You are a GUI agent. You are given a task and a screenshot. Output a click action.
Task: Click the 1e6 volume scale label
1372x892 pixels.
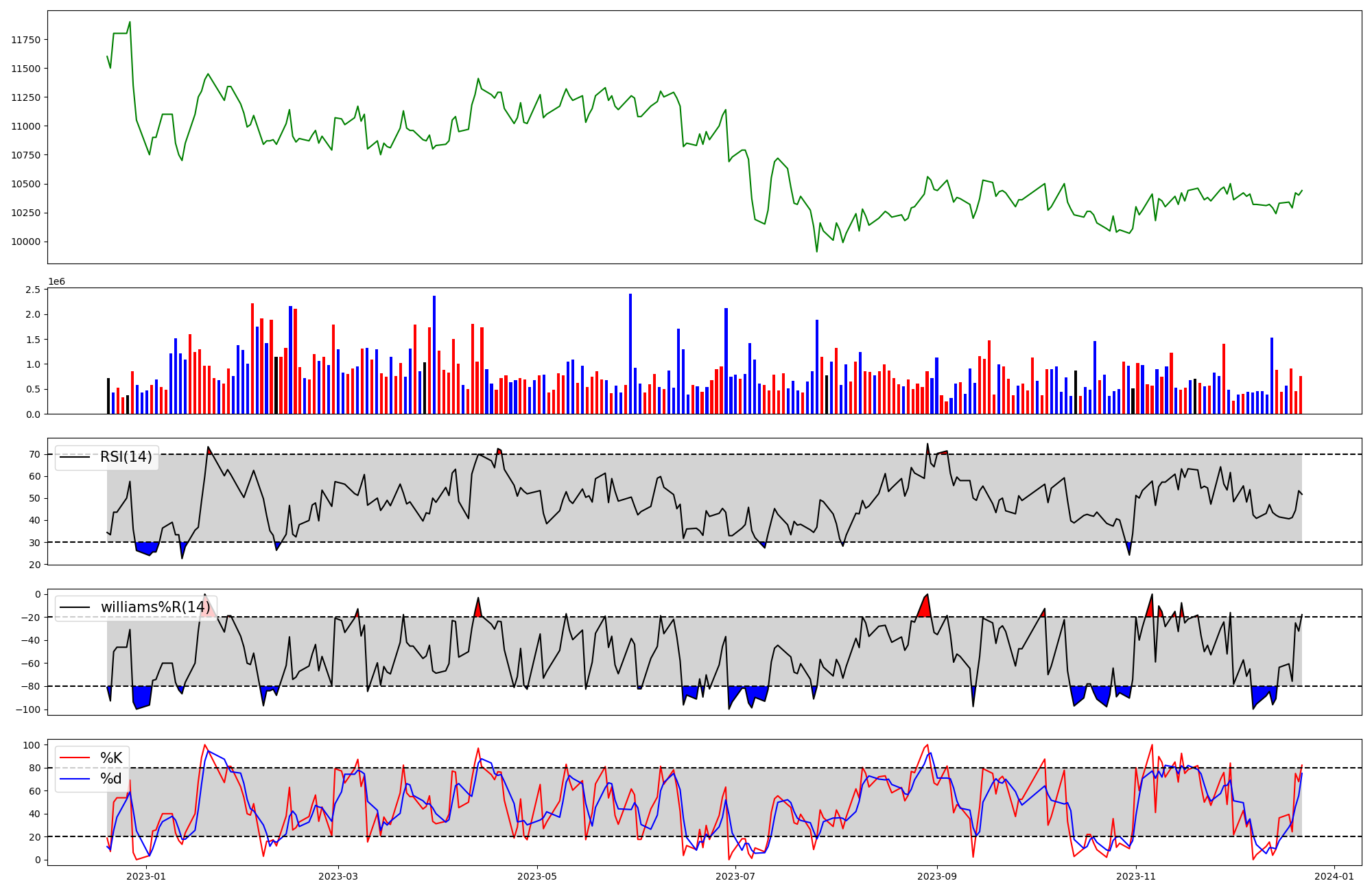coord(56,282)
